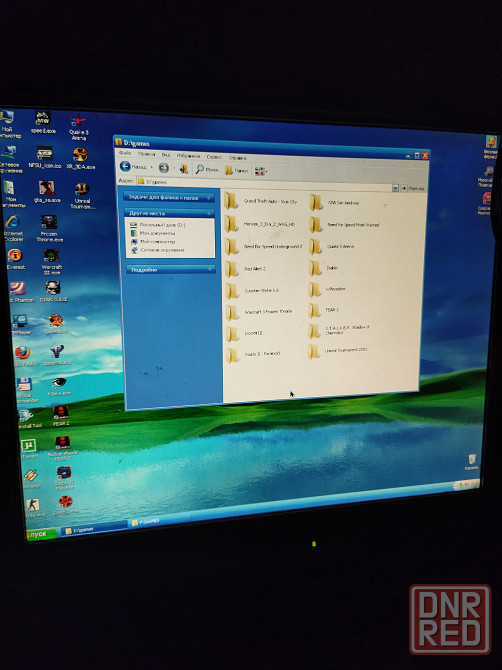
Task: Open the Heroes_3 folder
Action: pyautogui.click(x=260, y=223)
